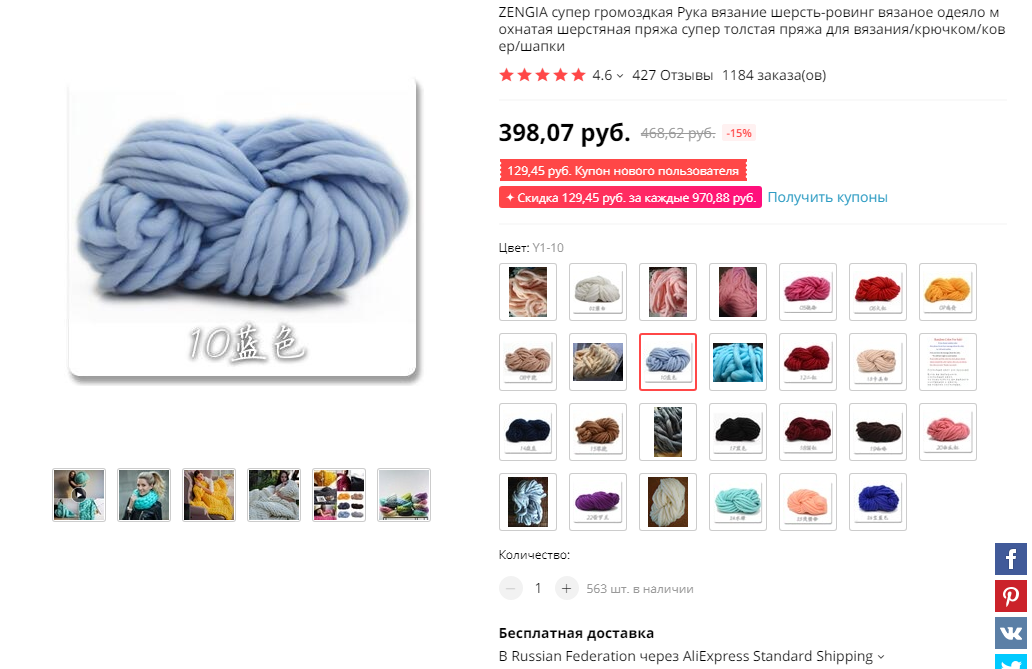This screenshot has width=1032, height=669.
Task: Choose the purple yarn color option
Action: 598,502
